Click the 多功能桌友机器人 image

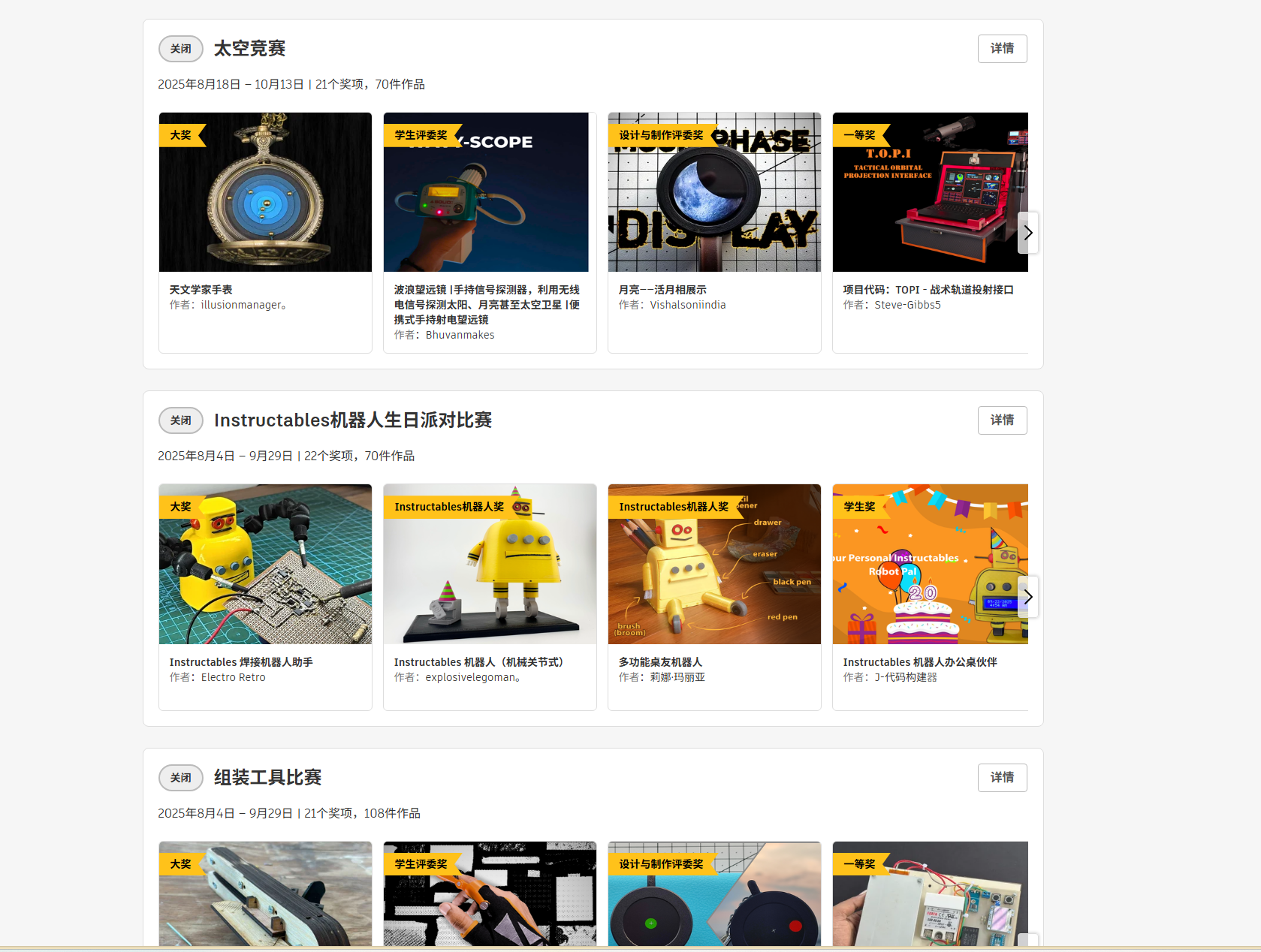(x=713, y=564)
